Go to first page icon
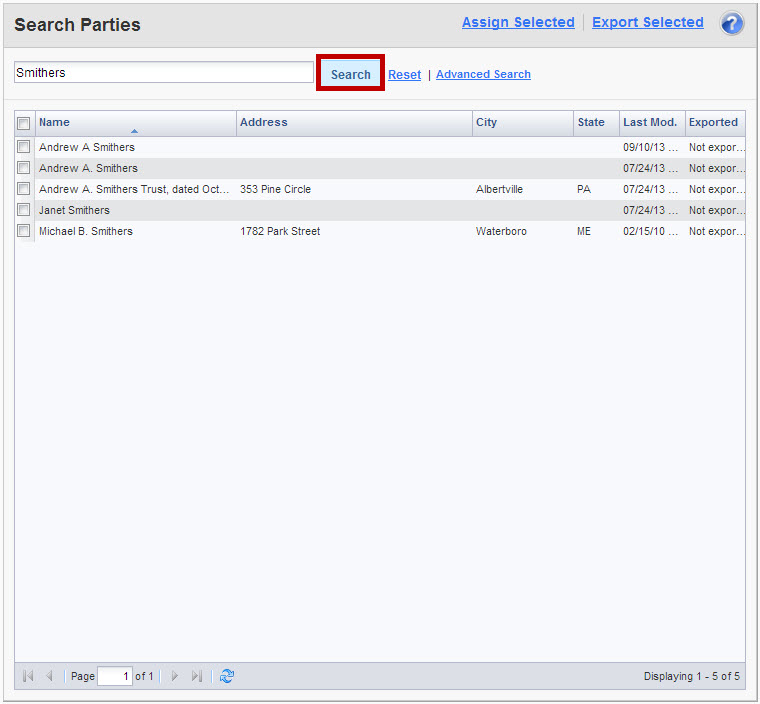Viewport: 760px width, 704px height. (28, 676)
